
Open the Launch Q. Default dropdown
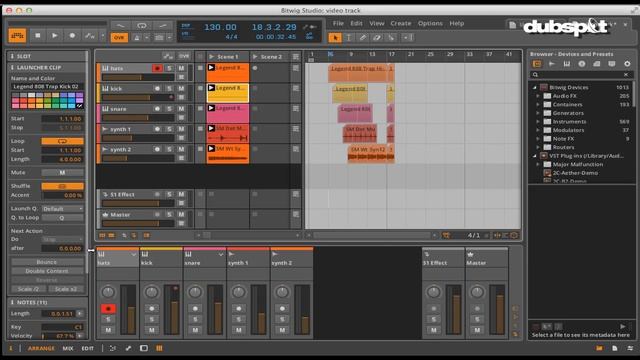tap(62, 209)
